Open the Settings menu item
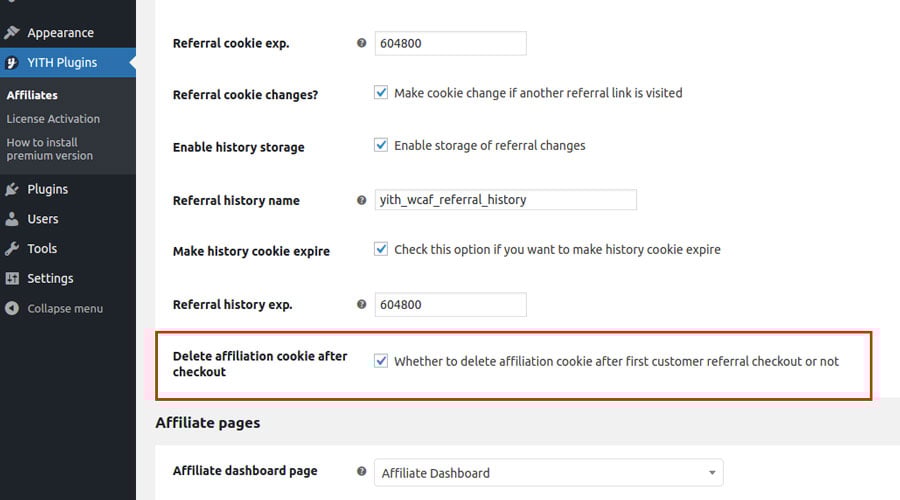Screen dimensions: 900x500 pyautogui.click(x=68, y=278)
